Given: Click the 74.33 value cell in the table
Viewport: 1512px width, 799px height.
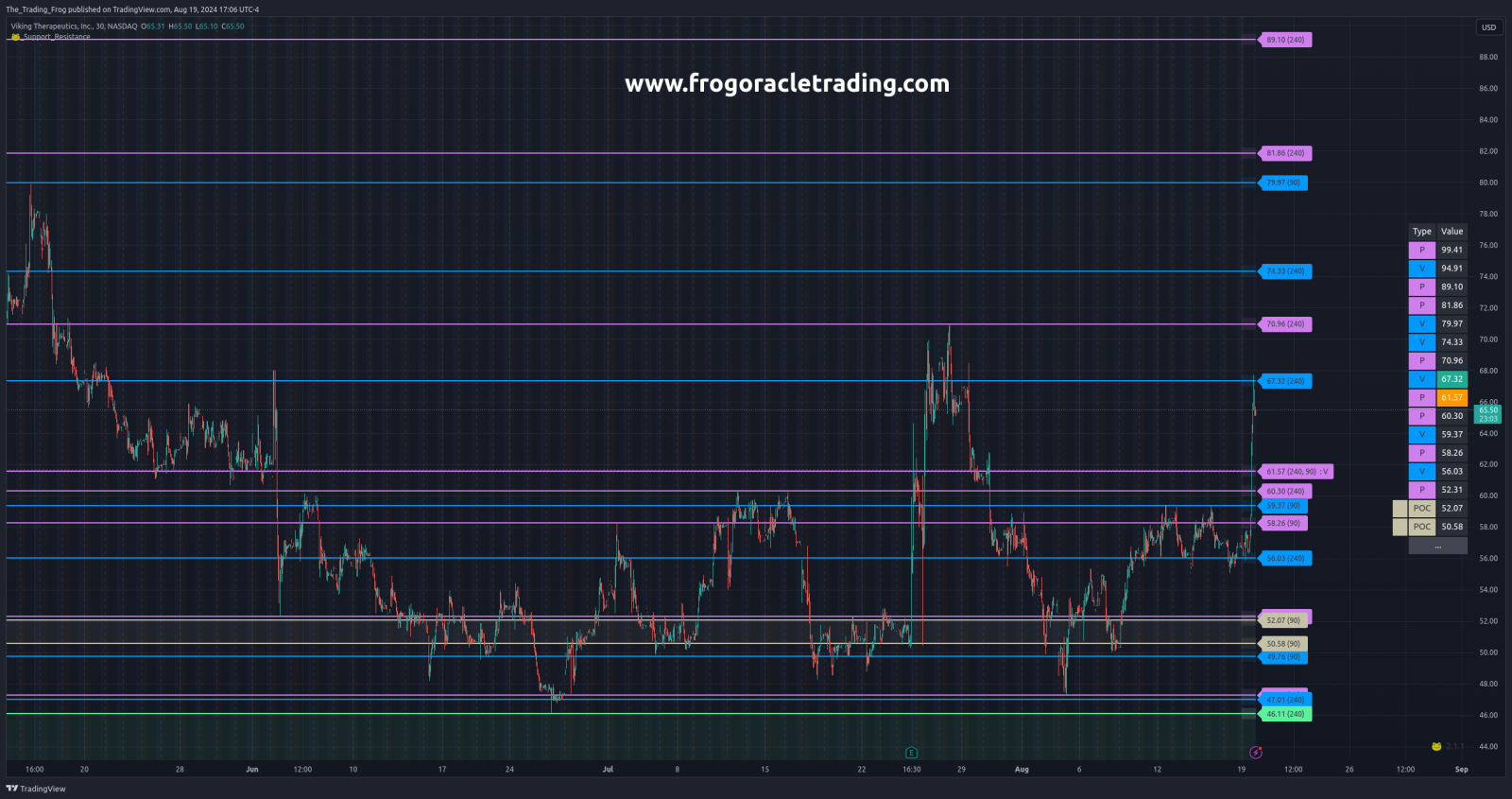Looking at the screenshot, I should coord(1452,342).
